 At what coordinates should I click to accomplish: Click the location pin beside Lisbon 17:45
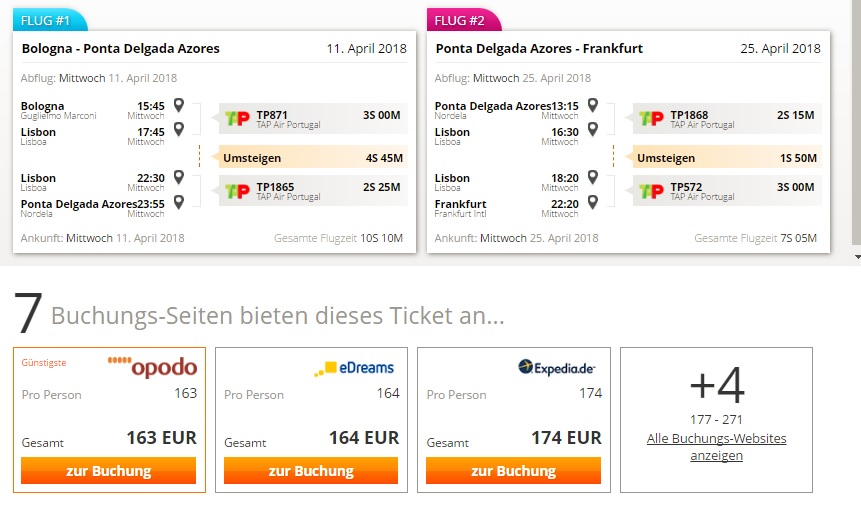coord(178,129)
